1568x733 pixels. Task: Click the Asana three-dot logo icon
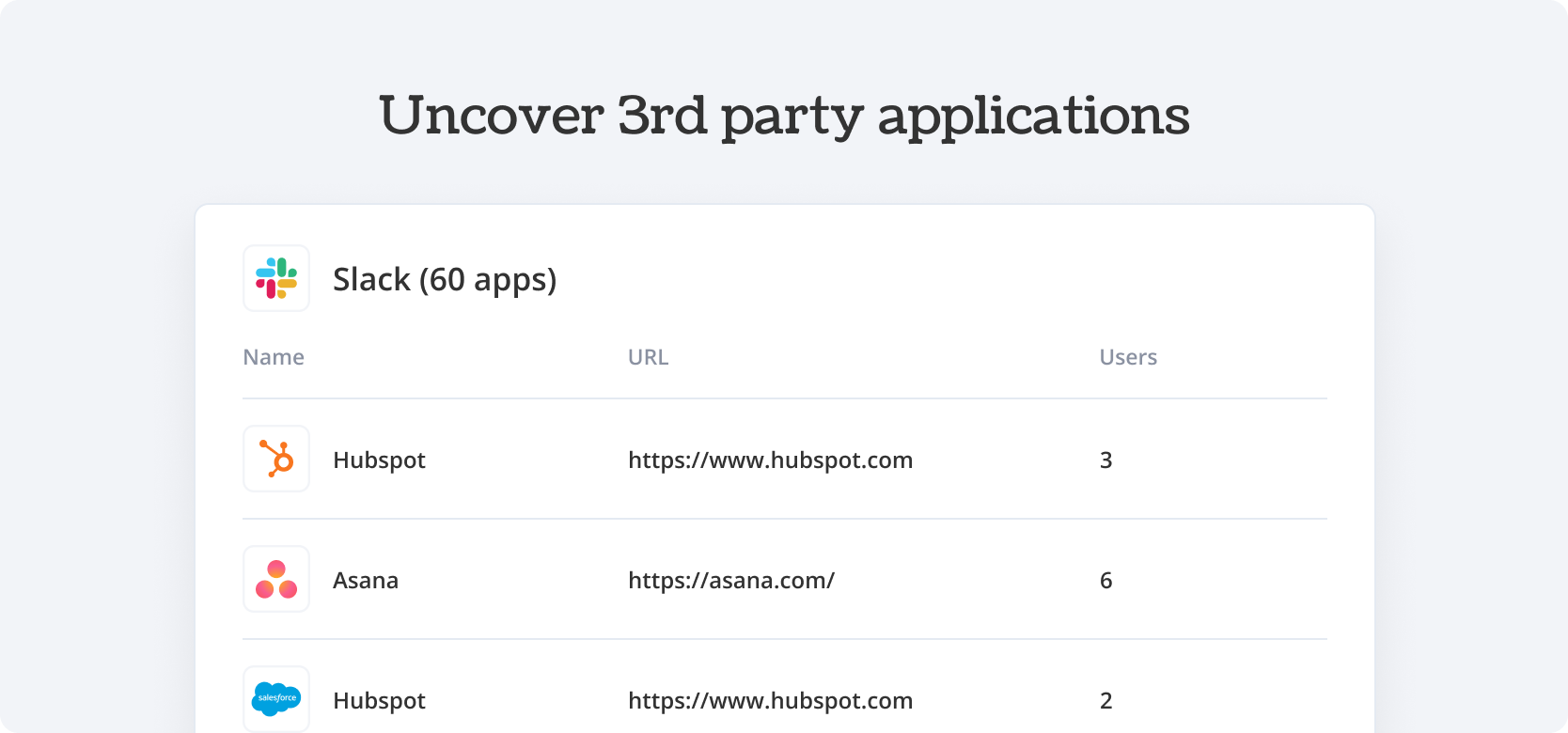click(x=276, y=579)
